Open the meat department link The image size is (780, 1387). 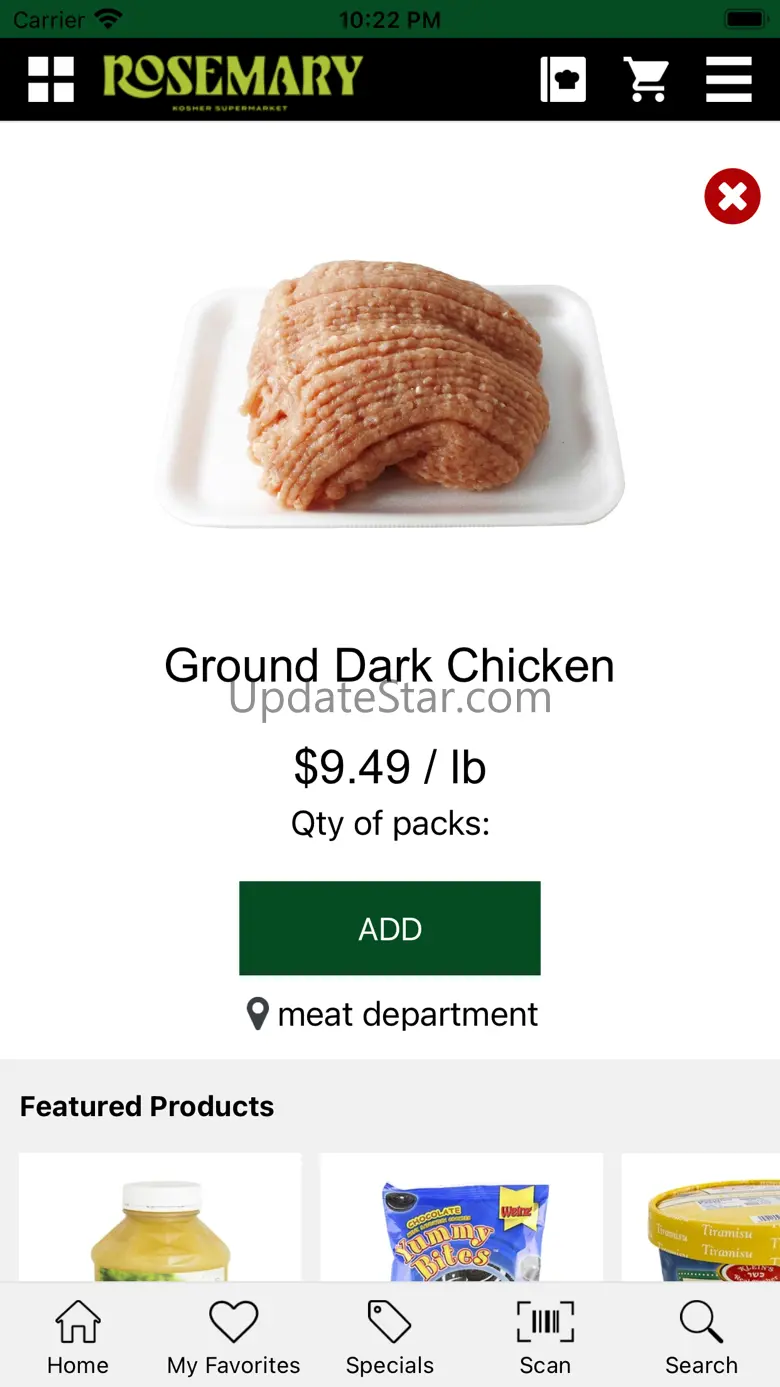click(x=408, y=1014)
